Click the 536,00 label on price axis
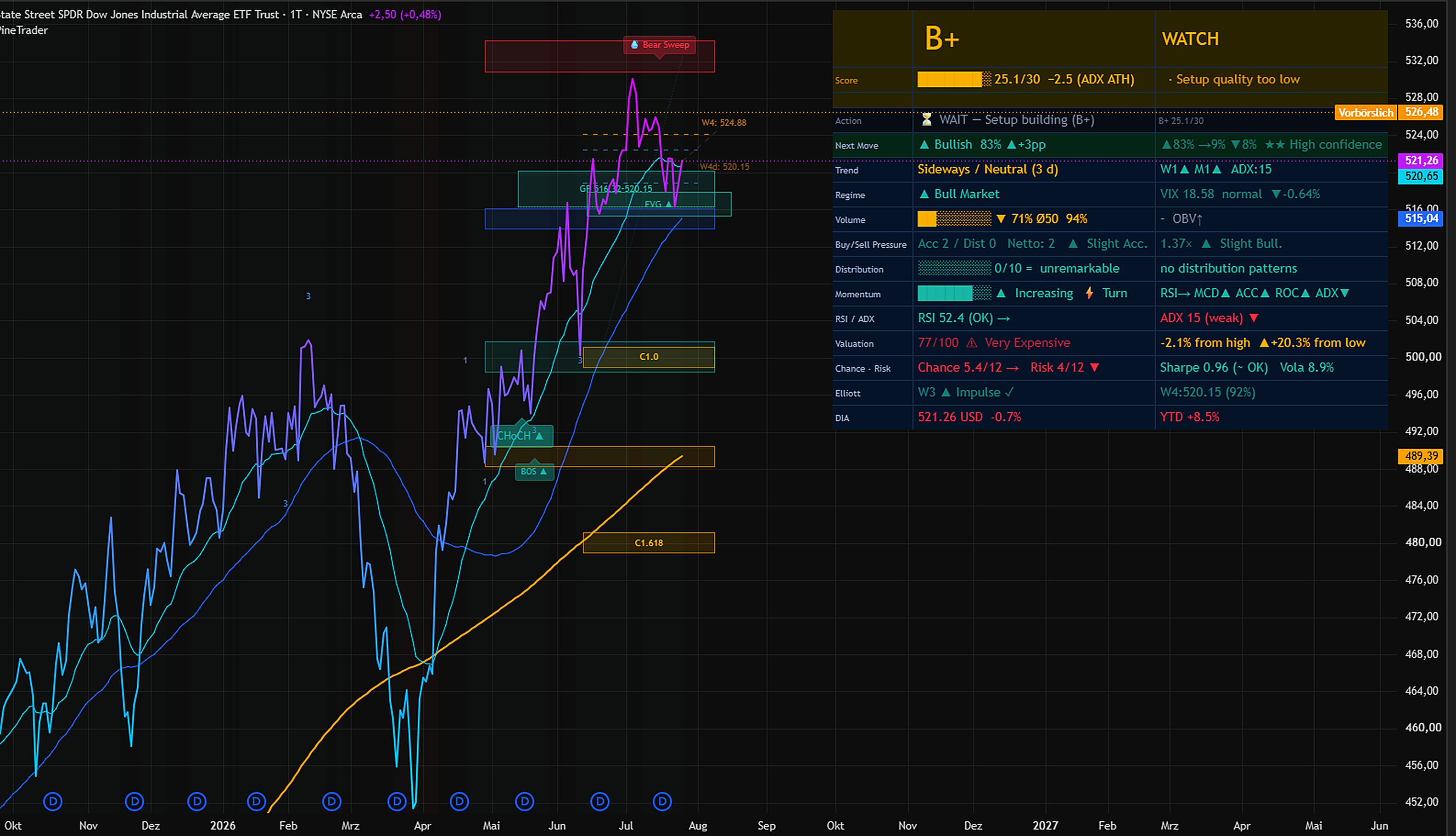The height and width of the screenshot is (836, 1456). (x=1422, y=23)
